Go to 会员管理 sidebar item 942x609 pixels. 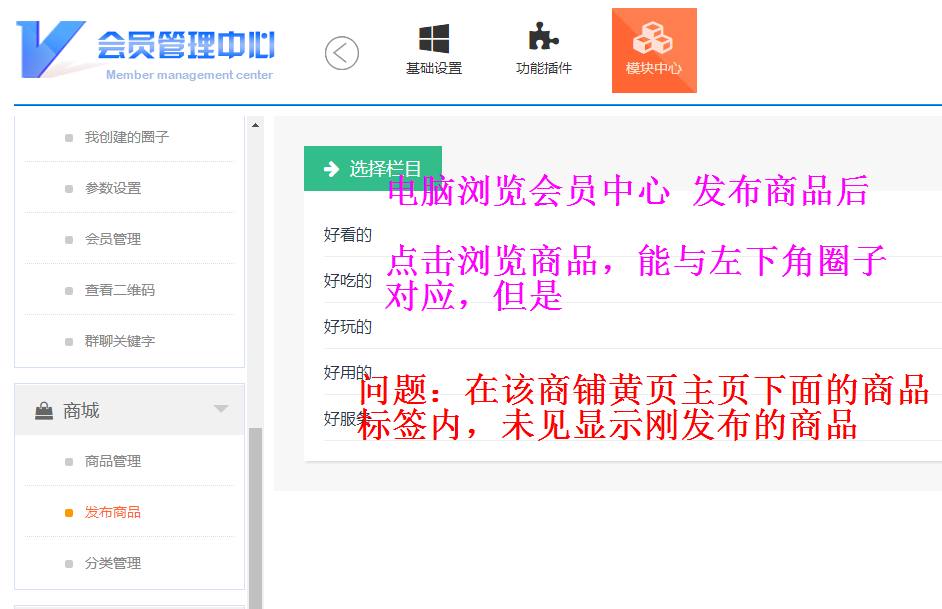click(x=112, y=239)
